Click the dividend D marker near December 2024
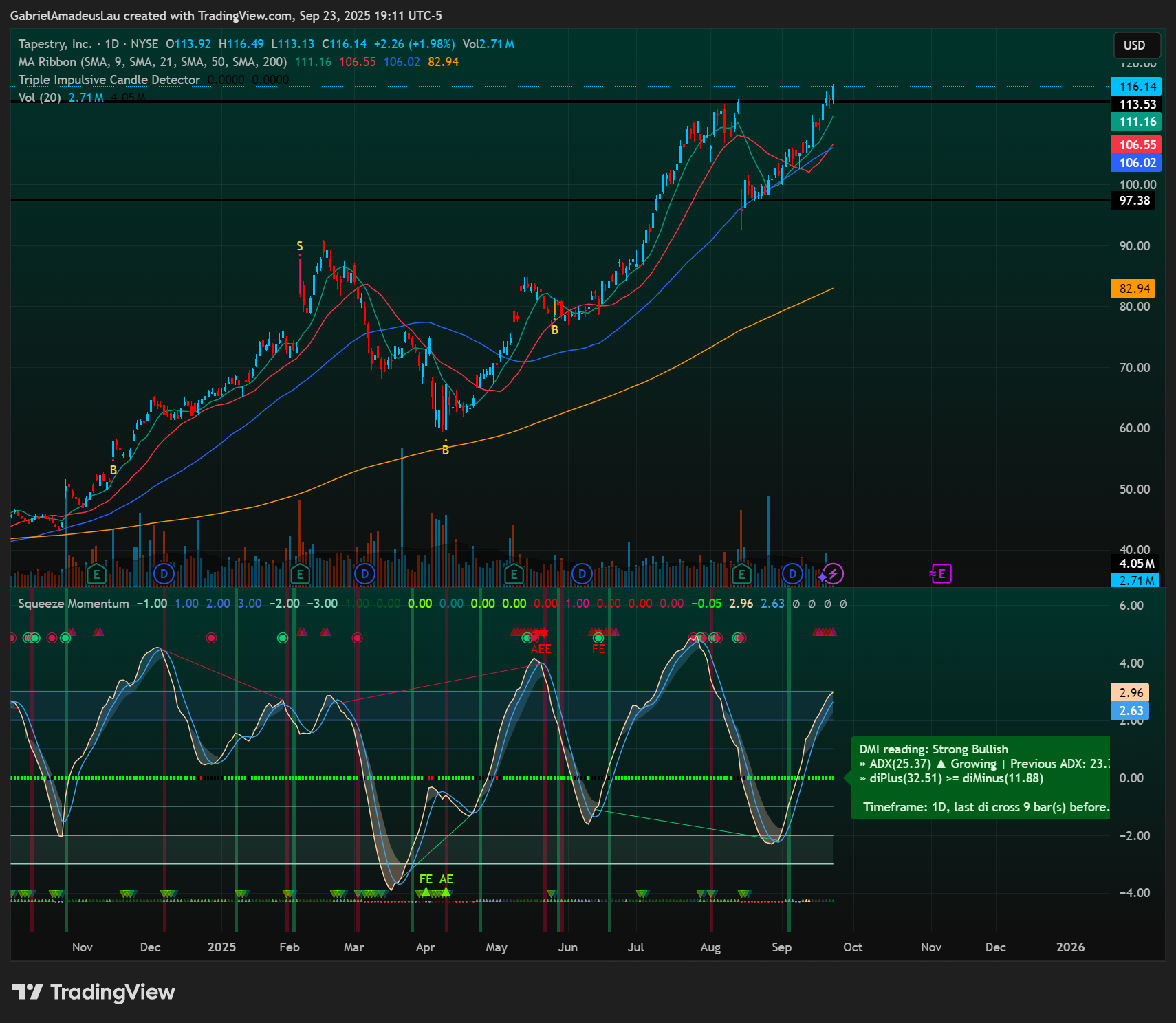 tap(164, 573)
